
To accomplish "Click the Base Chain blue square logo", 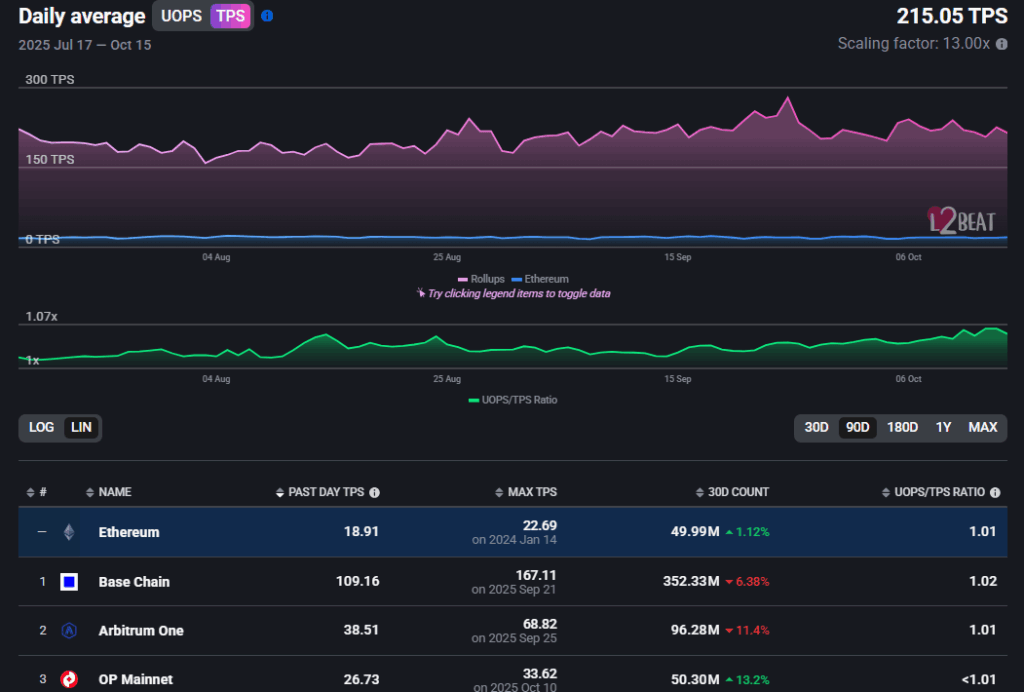I will pos(69,582).
